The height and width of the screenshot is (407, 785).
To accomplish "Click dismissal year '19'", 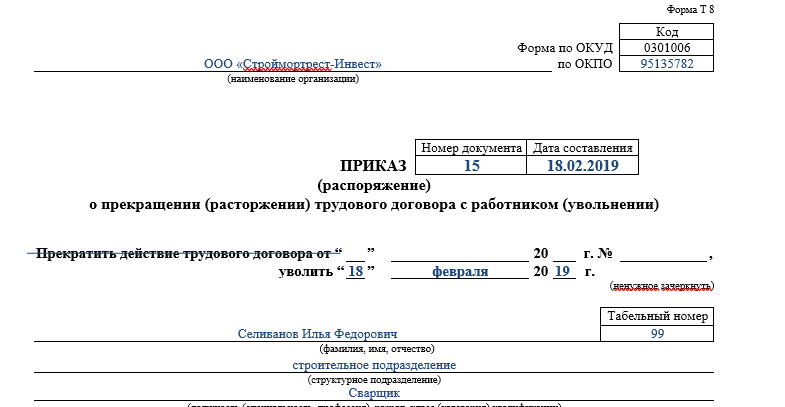I will (563, 271).
